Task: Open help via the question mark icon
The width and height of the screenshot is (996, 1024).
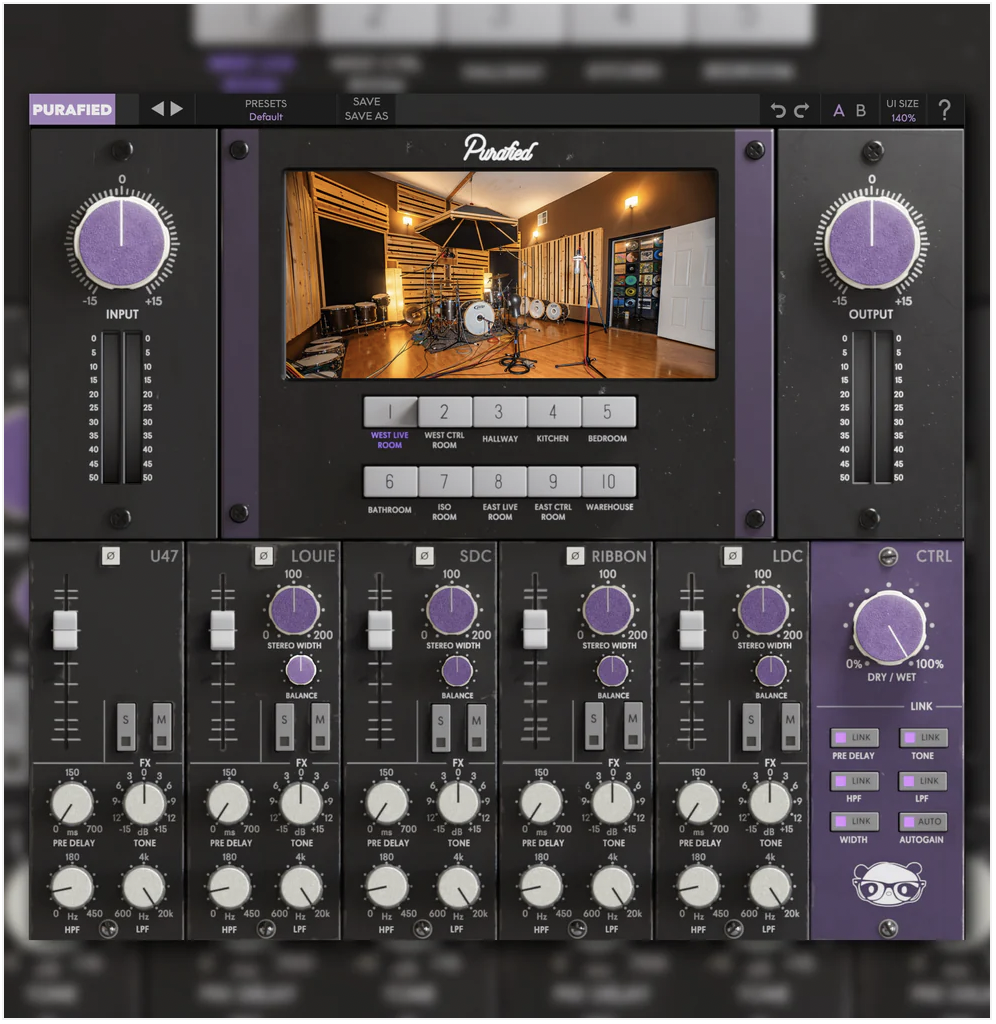Action: (946, 110)
